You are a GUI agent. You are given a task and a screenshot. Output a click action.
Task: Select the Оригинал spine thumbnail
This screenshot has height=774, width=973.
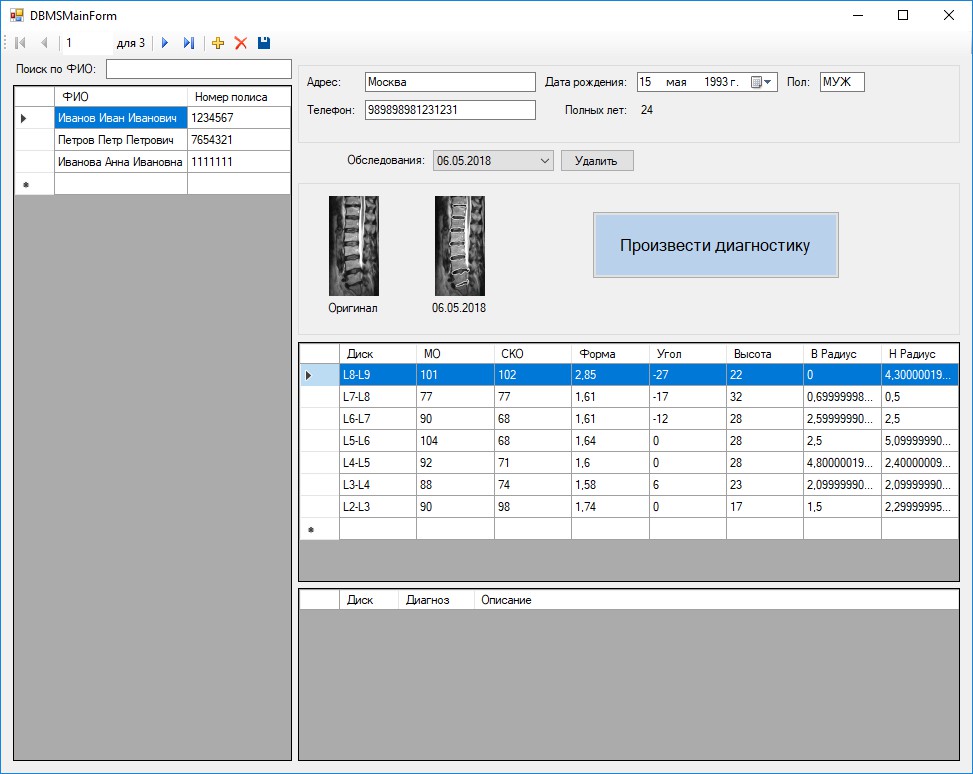(353, 246)
